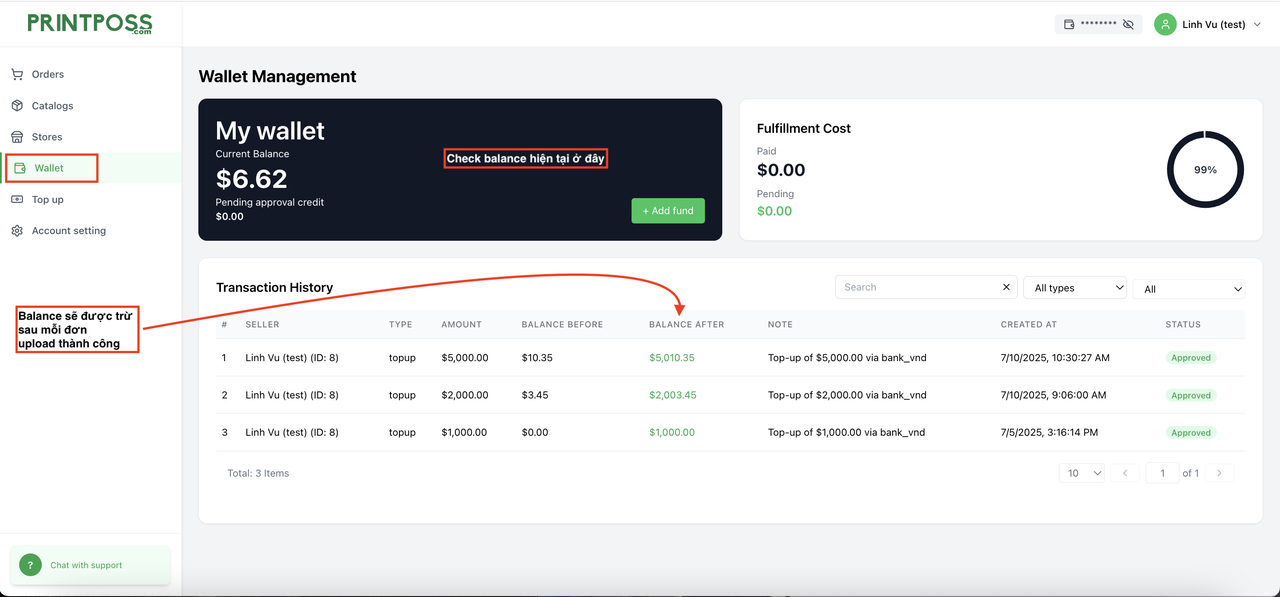Expand the 10 per page selector
Screen dimensions: 1280x597
pos(1081,473)
